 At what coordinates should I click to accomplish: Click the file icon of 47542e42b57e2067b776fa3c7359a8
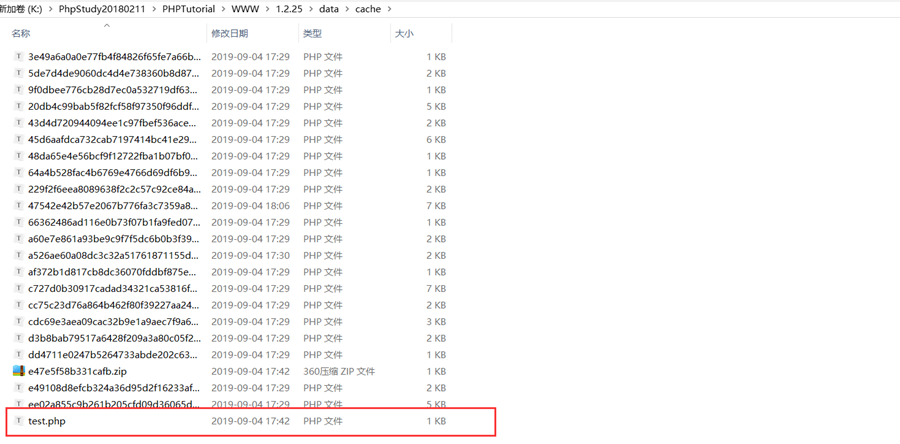(x=18, y=206)
